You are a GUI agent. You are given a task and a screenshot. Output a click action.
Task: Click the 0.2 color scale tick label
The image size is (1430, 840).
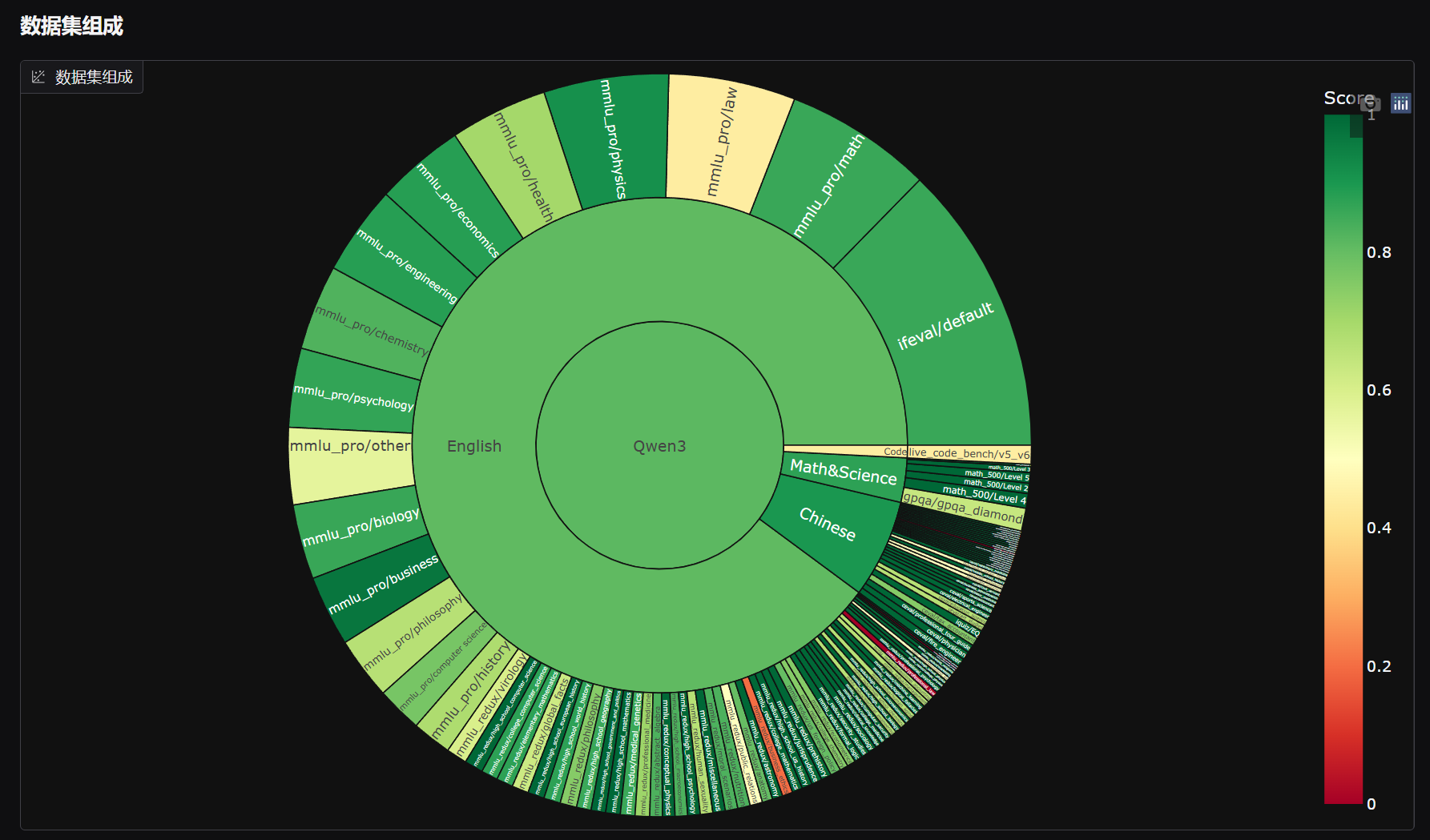[1379, 666]
